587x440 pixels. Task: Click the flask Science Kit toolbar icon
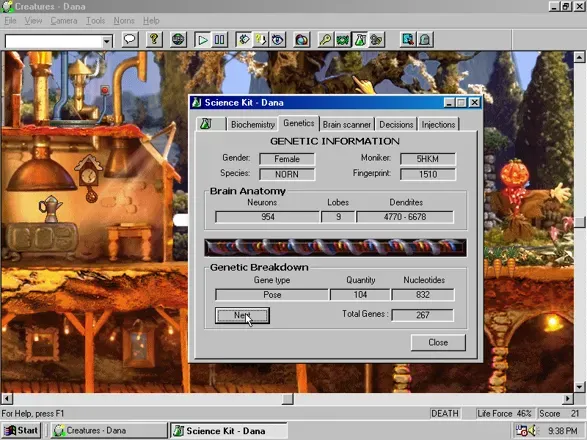click(359, 40)
